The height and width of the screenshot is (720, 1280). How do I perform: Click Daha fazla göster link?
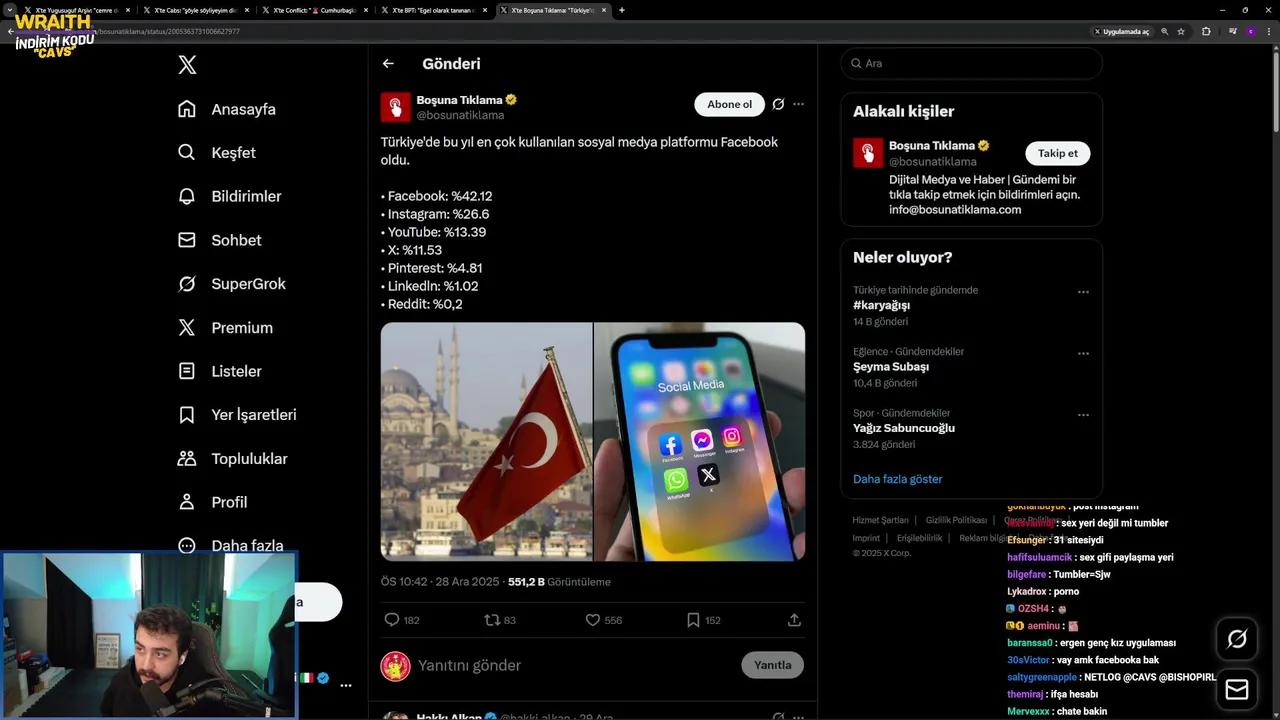click(897, 479)
